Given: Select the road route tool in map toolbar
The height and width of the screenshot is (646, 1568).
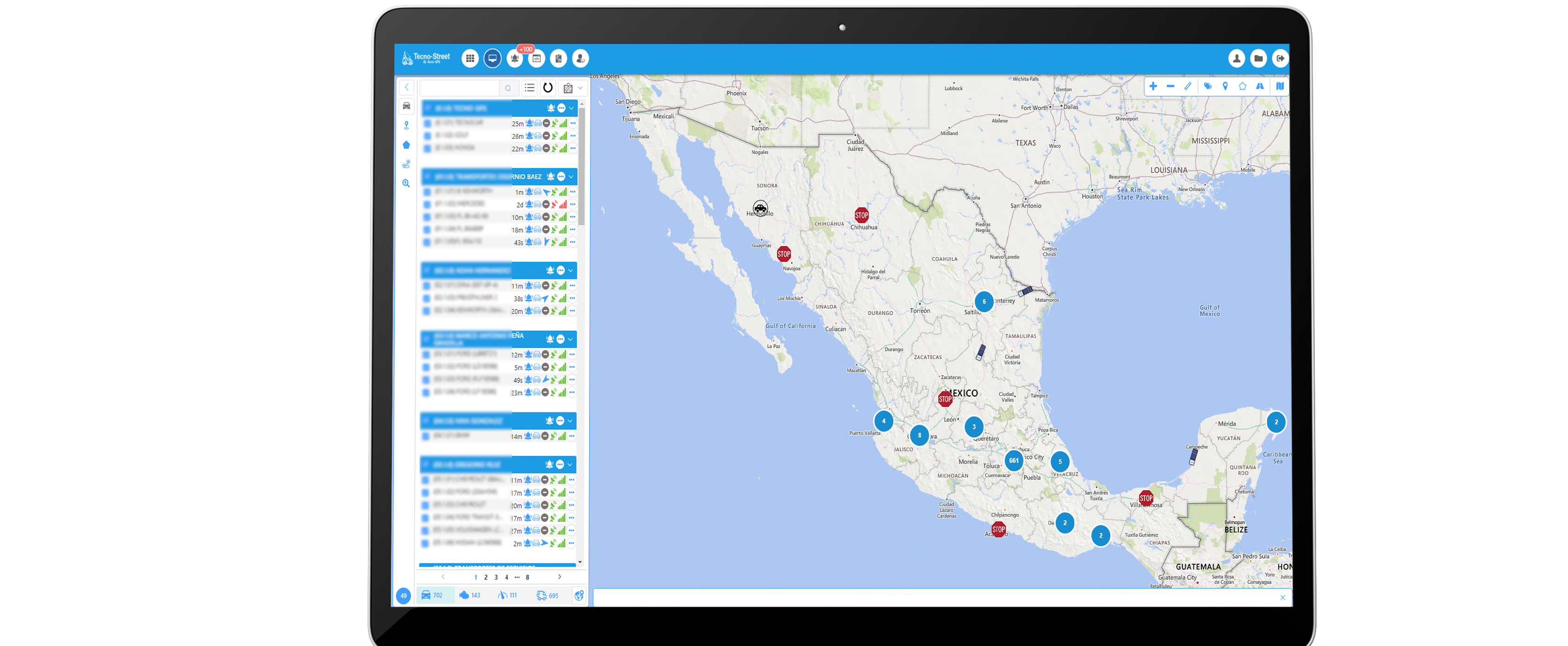Looking at the screenshot, I should pyautogui.click(x=1260, y=86).
